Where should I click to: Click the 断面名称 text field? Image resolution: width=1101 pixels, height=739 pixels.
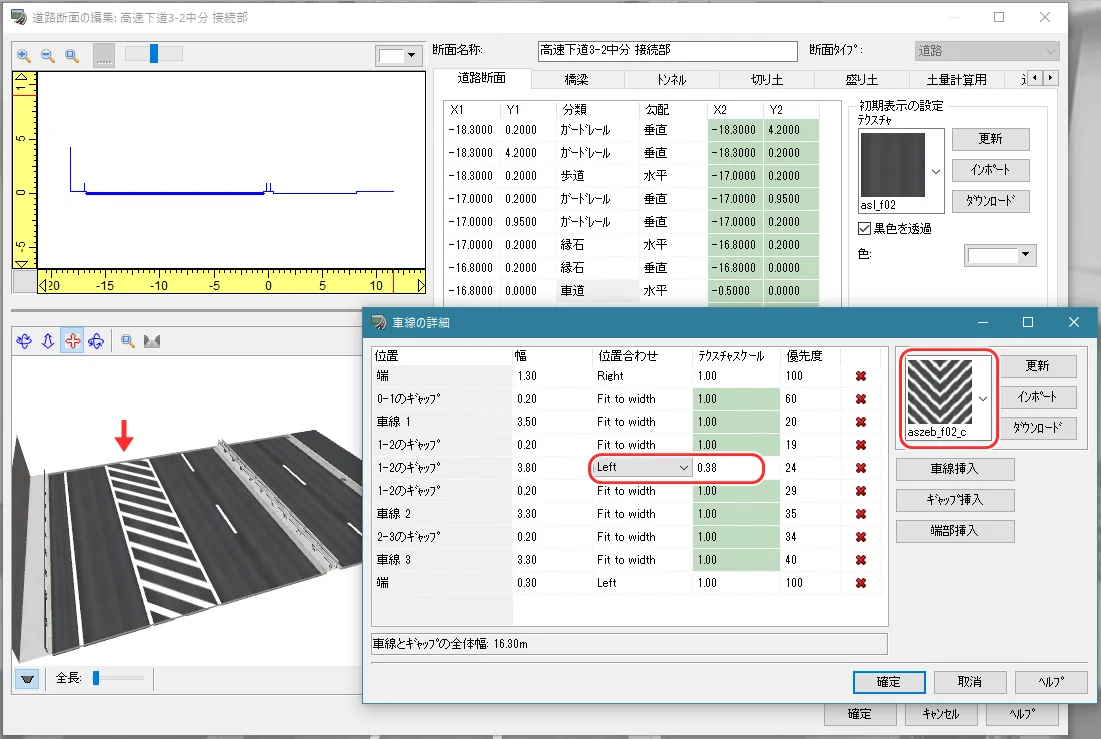(x=667, y=50)
